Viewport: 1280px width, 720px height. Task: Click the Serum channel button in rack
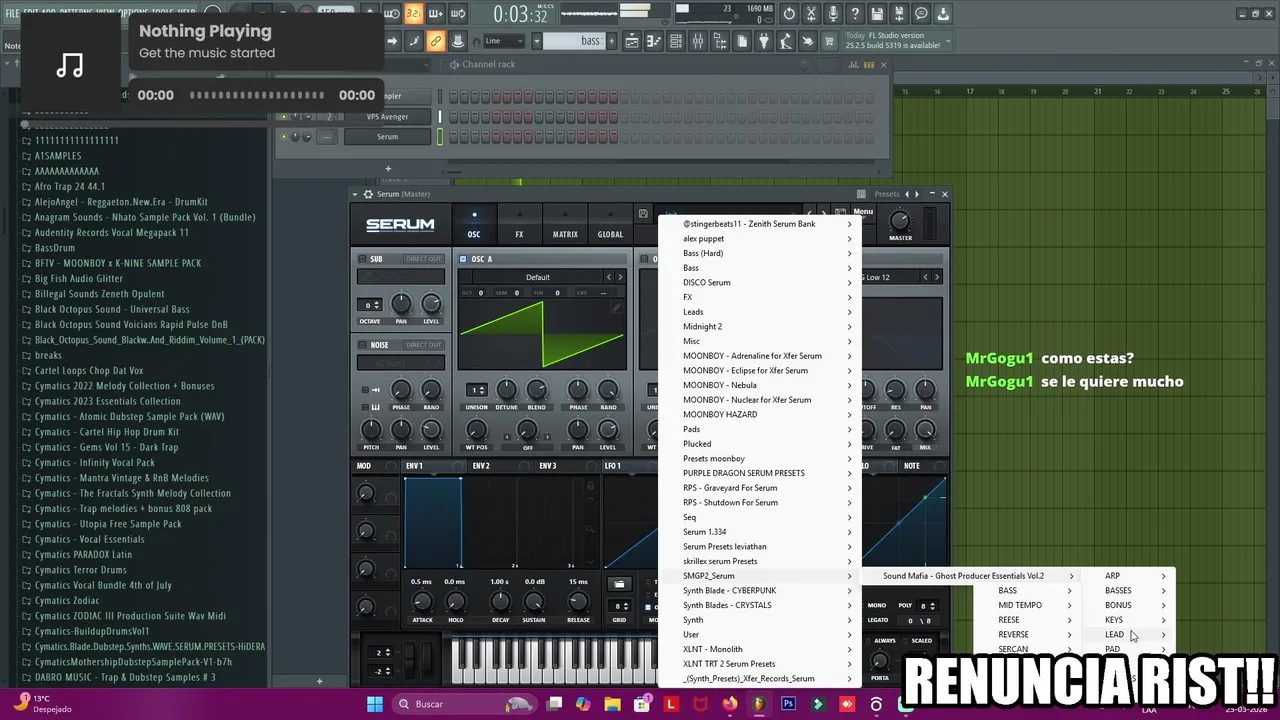[388, 137]
